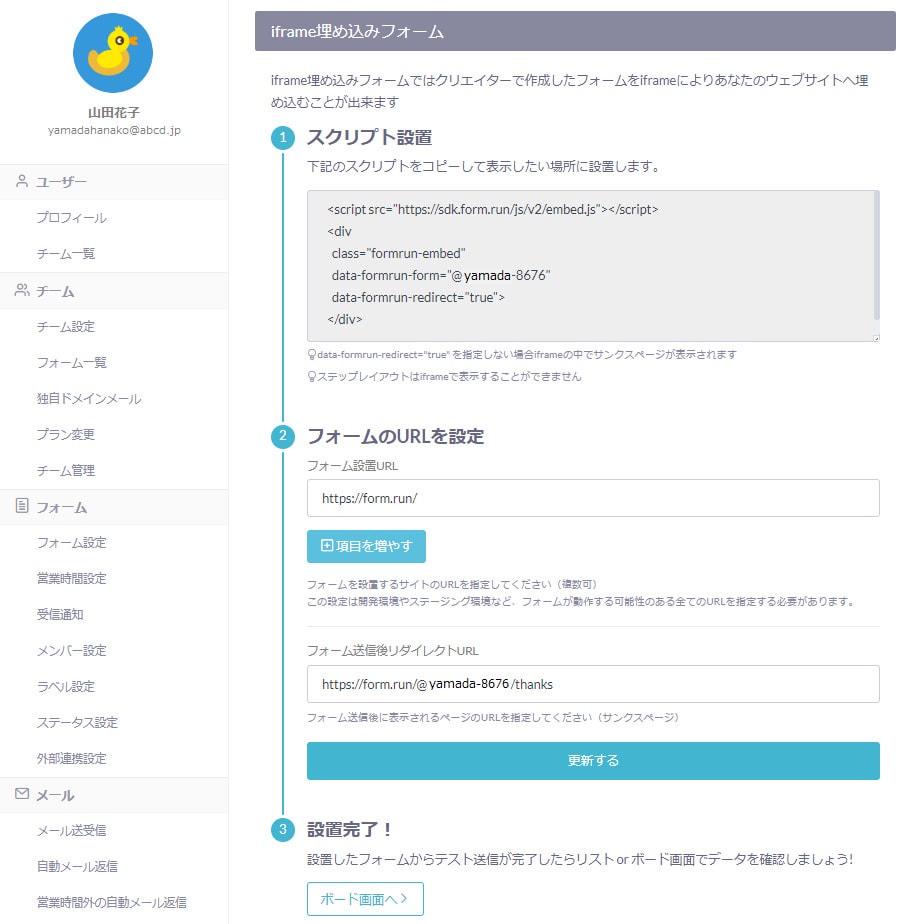Click the ステップレイアウト note text

[x=444, y=377]
